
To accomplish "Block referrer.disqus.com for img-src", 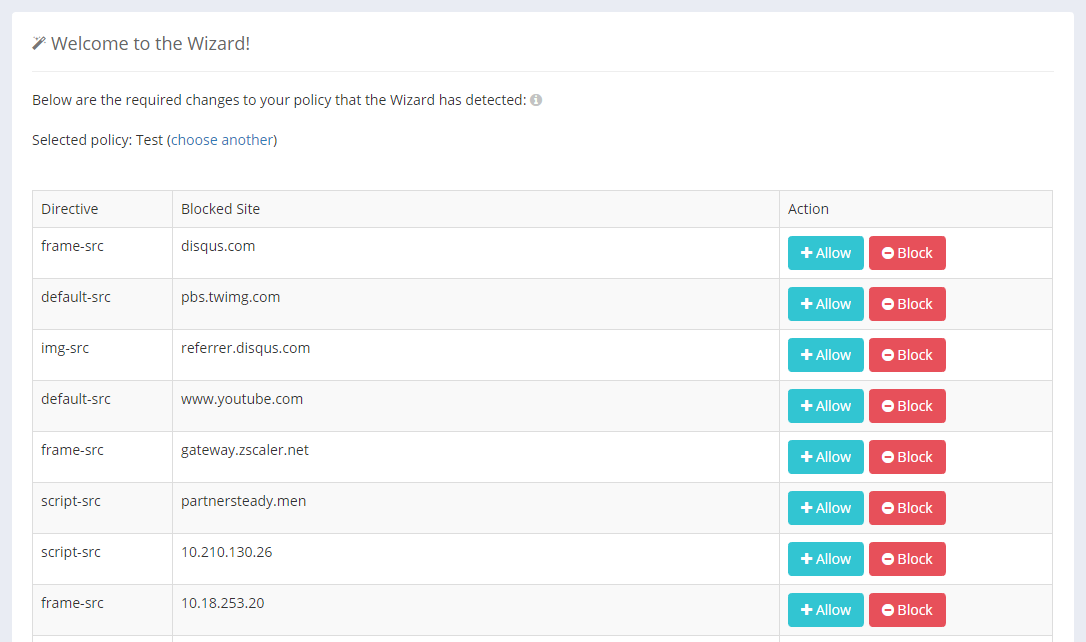I will point(907,355).
